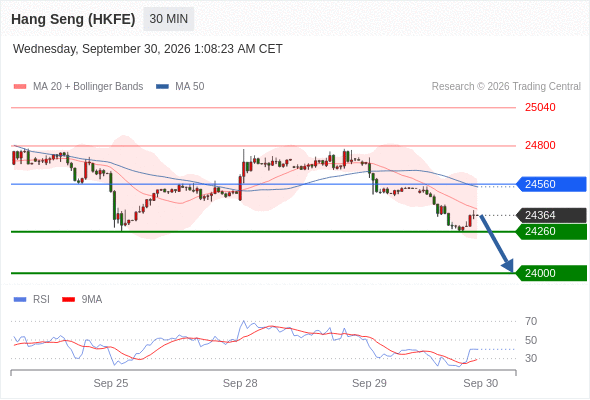This screenshot has height=400, width=590.
Task: Click the Sep 28 date axis label
Action: pyautogui.click(x=240, y=383)
